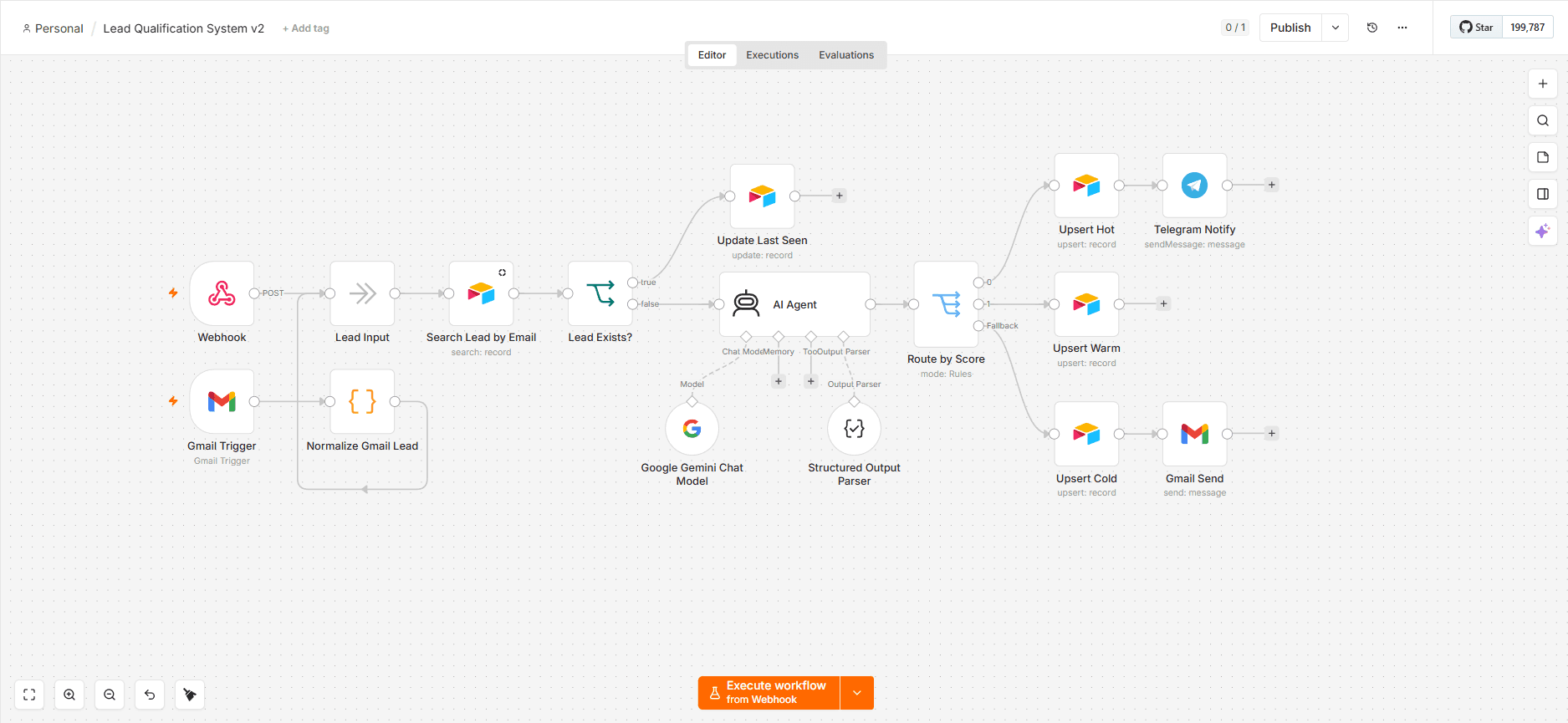Screen dimensions: 1568x723
Task: Open the AI Agent node
Action: (x=794, y=304)
